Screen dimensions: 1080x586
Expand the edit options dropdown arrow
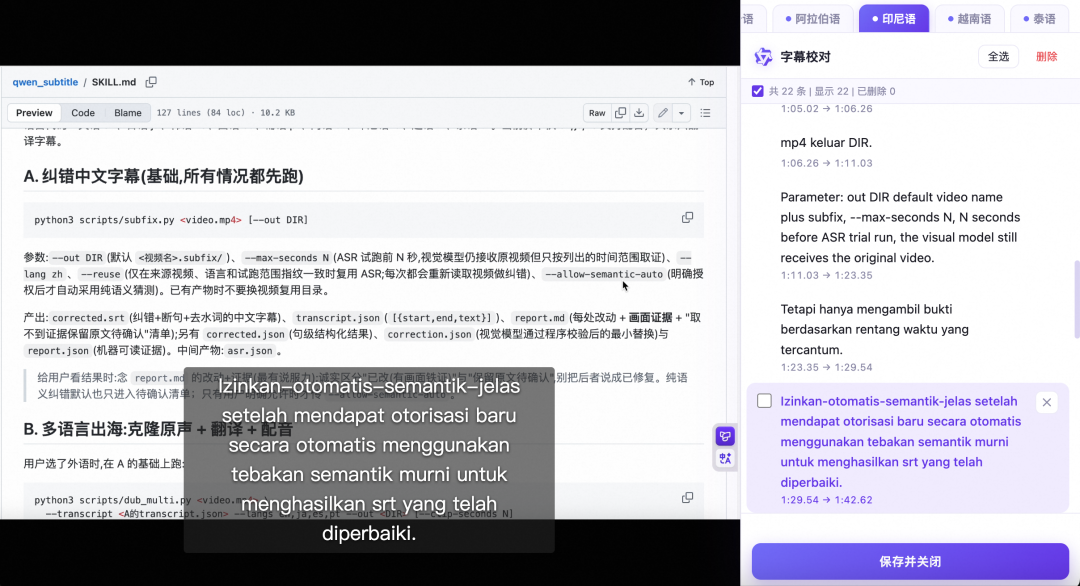point(681,113)
